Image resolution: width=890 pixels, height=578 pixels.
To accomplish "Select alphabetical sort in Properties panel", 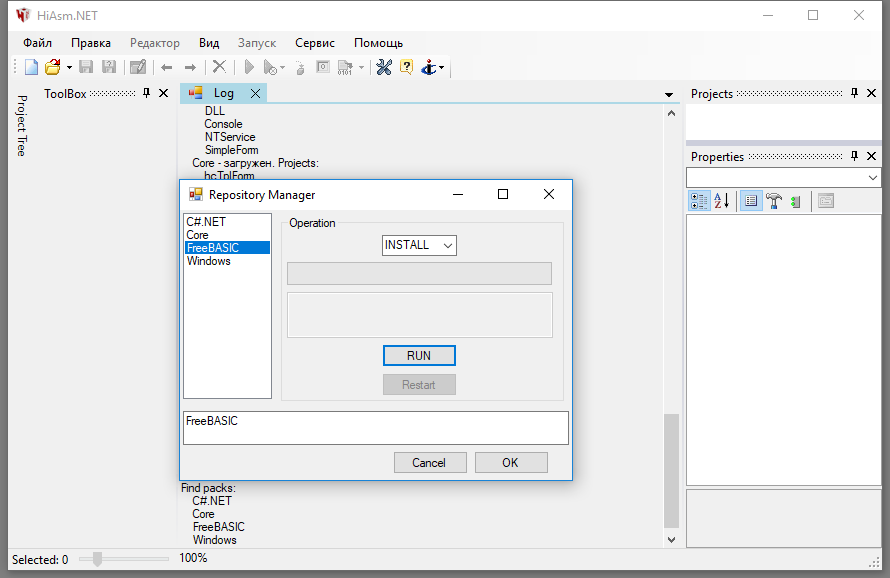I will click(722, 201).
